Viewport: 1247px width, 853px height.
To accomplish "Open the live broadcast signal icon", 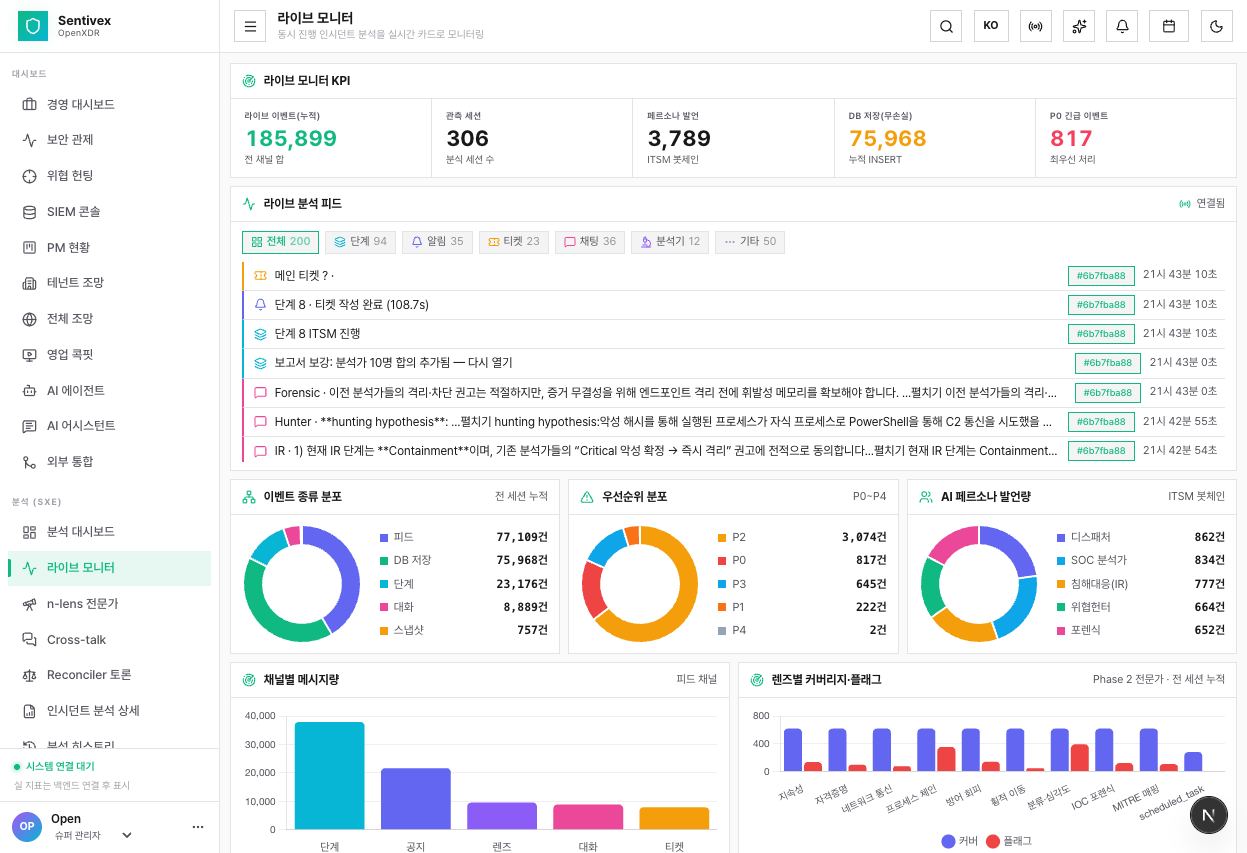I will click(1036, 26).
